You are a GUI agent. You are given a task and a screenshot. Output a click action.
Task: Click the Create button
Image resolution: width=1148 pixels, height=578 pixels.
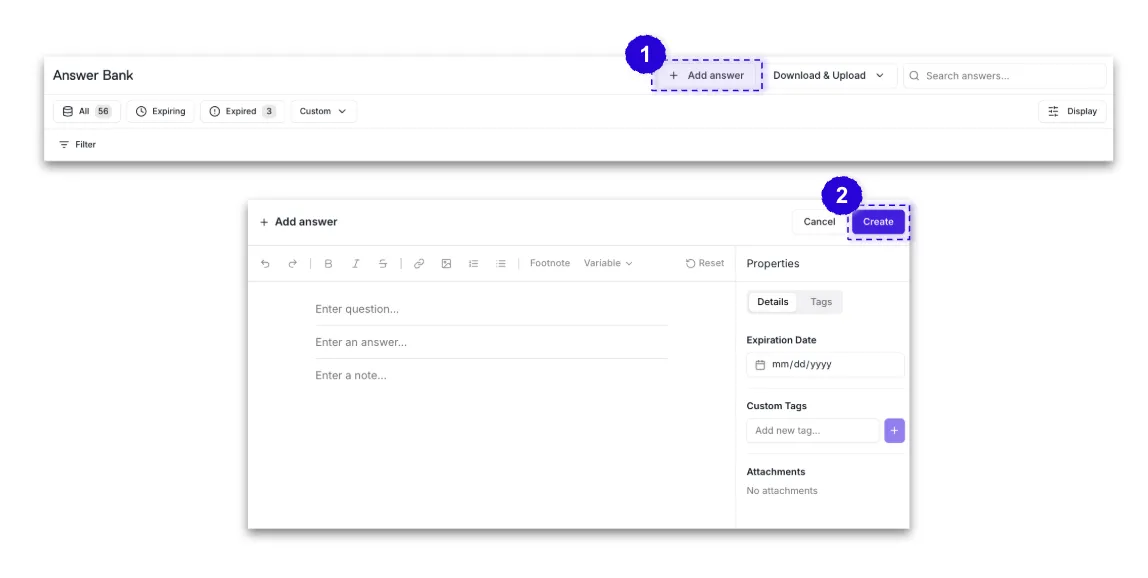tap(878, 222)
